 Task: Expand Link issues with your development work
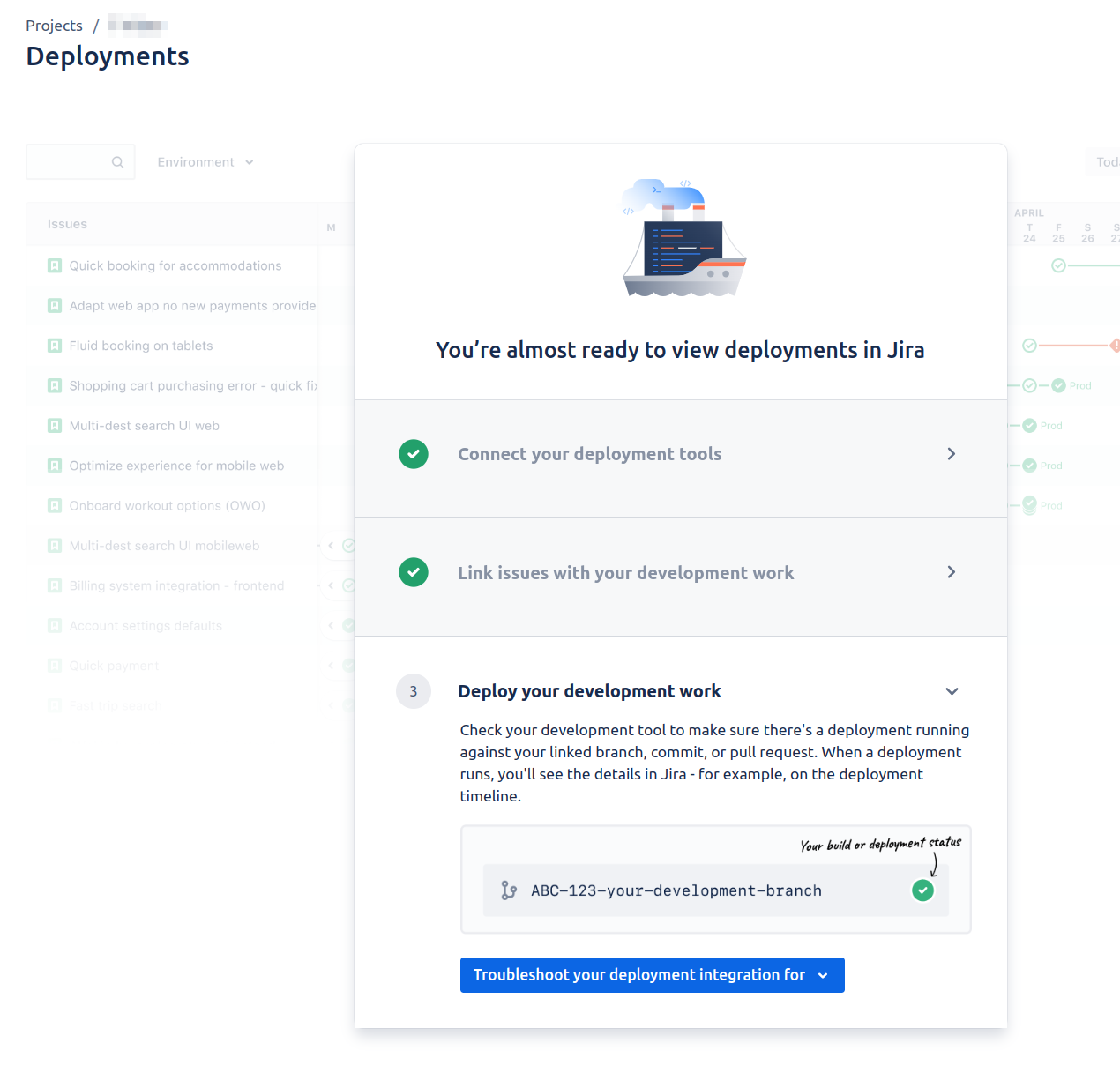click(680, 572)
